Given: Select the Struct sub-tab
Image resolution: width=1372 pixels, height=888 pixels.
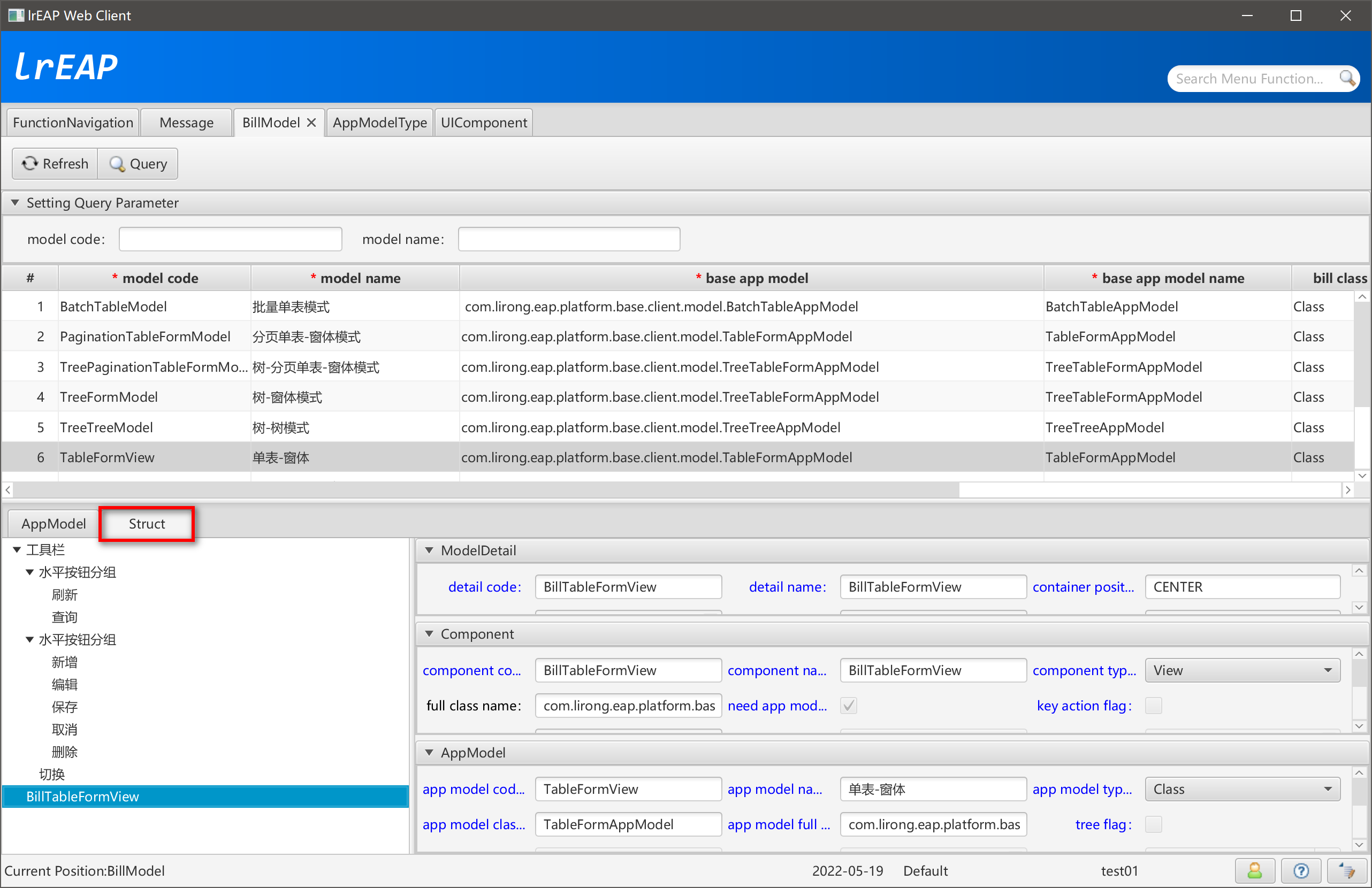Looking at the screenshot, I should [x=147, y=523].
